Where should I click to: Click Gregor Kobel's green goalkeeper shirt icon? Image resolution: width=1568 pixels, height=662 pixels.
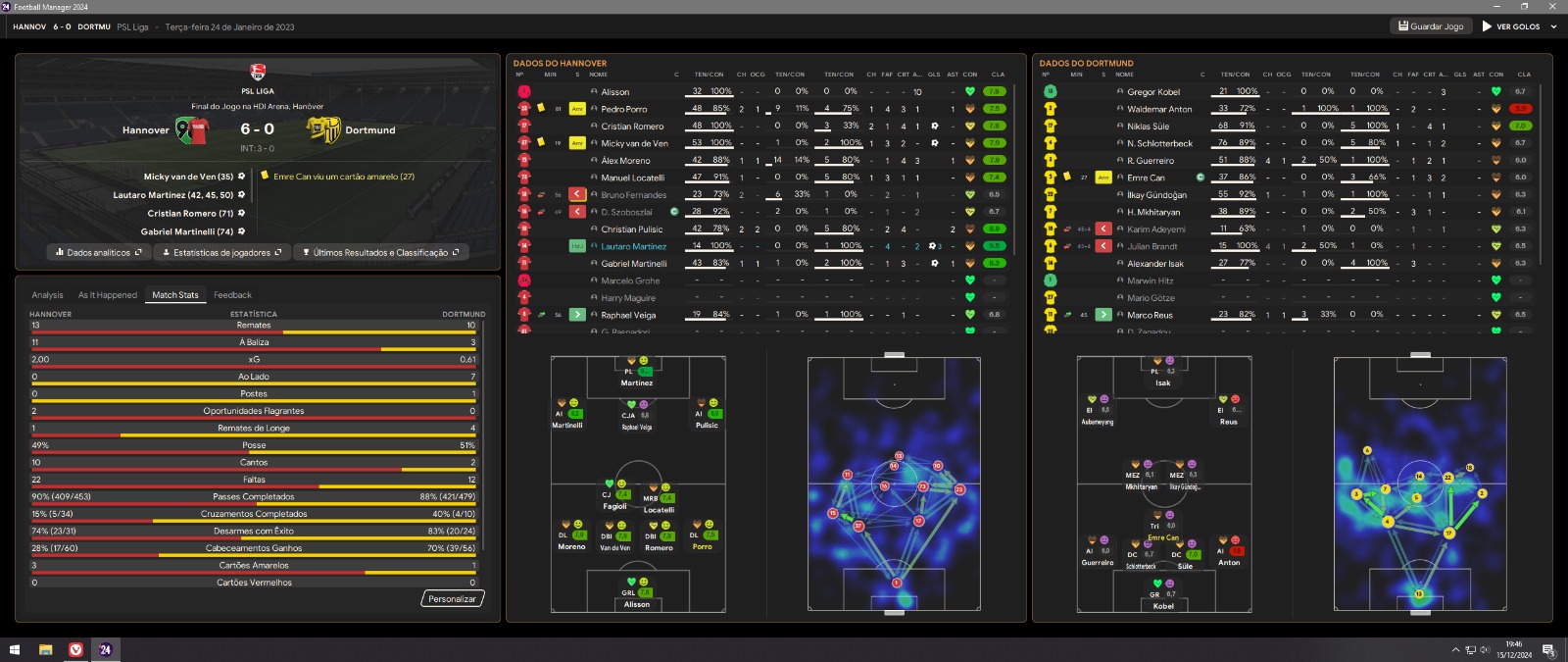pos(1051,91)
